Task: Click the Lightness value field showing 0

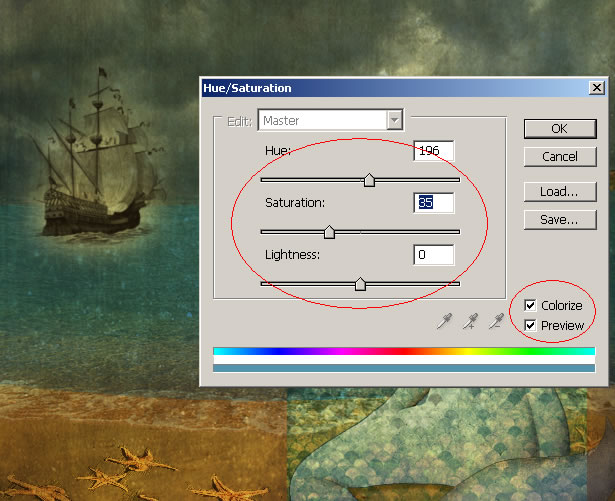Action: coord(434,255)
